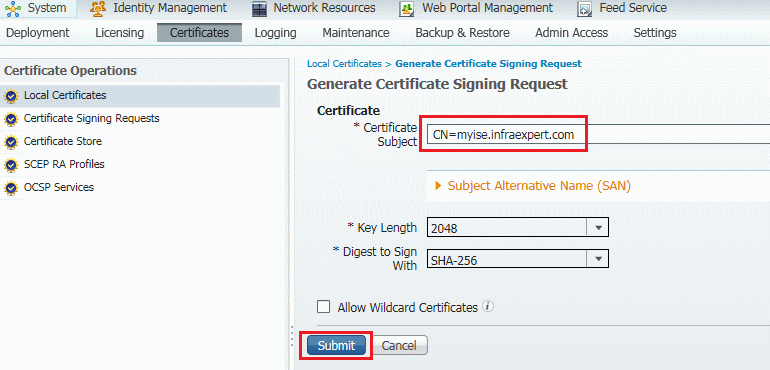Image resolution: width=770 pixels, height=370 pixels.
Task: Submit the certificate signing request
Action: point(336,345)
